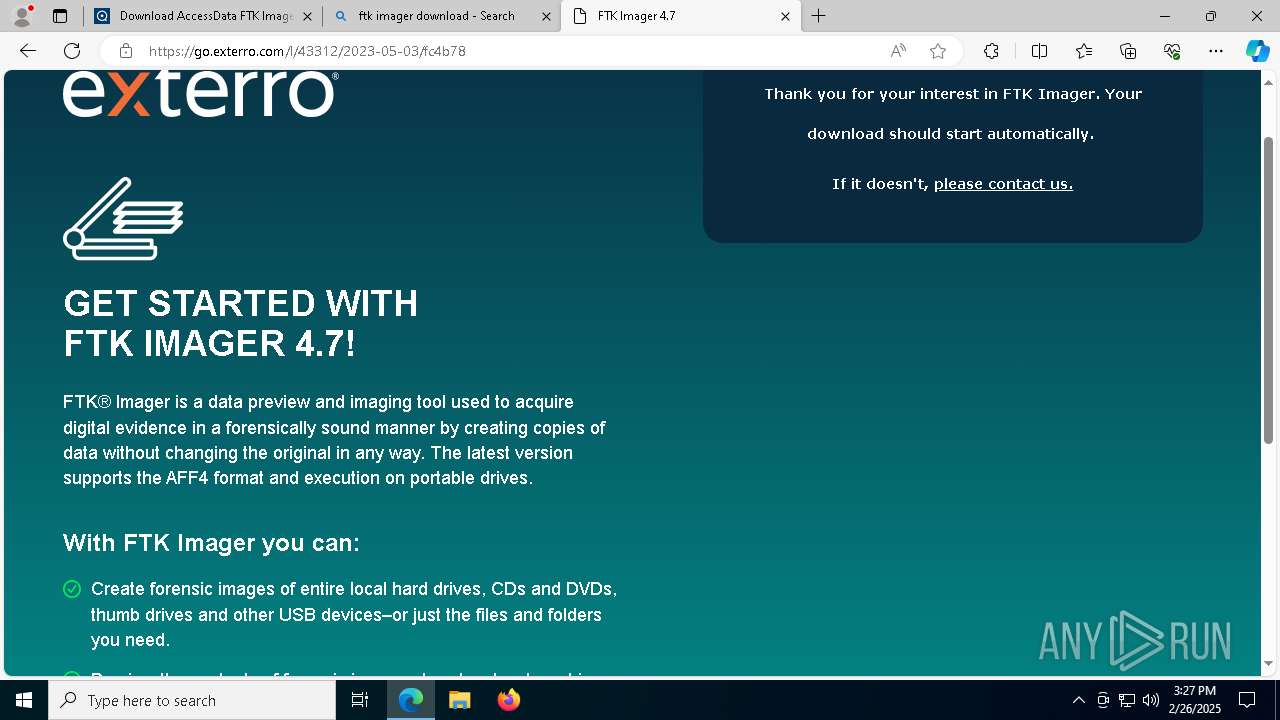Open Task View on taskbar
Image resolution: width=1280 pixels, height=720 pixels.
[360, 700]
